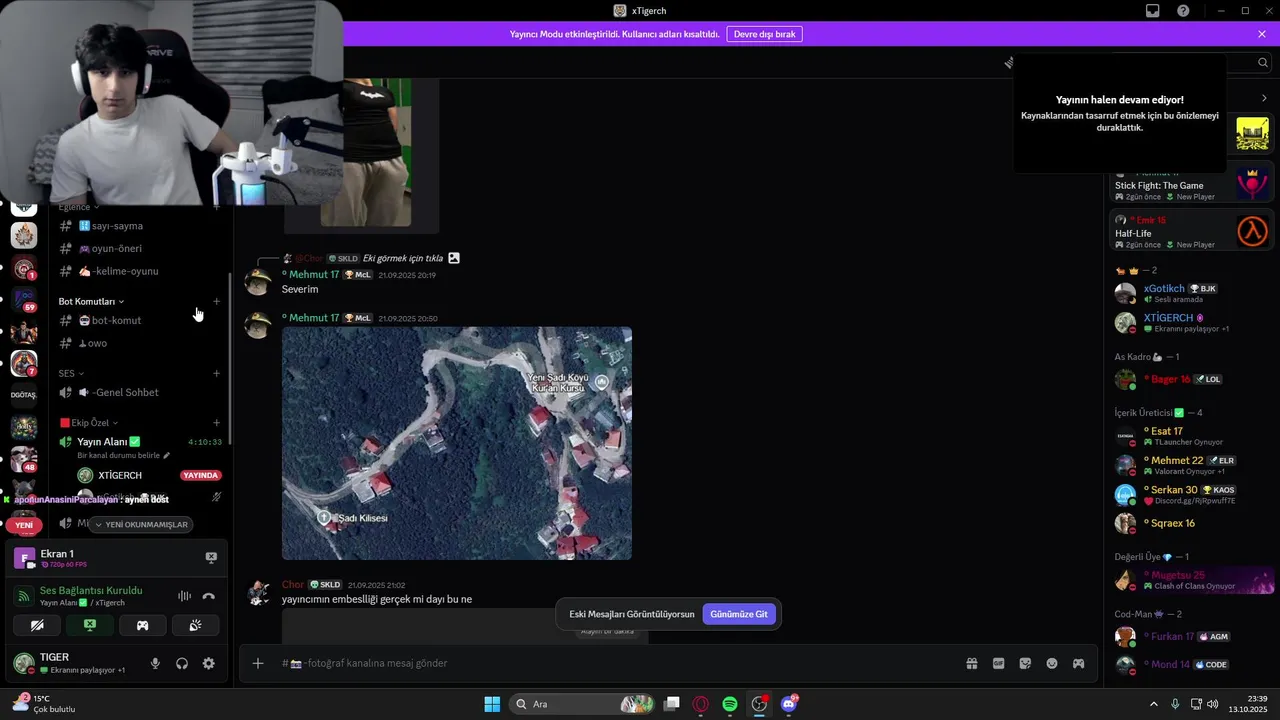1280x720 pixels.
Task: Open the inbox icon in title bar
Action: pyautogui.click(x=1153, y=11)
